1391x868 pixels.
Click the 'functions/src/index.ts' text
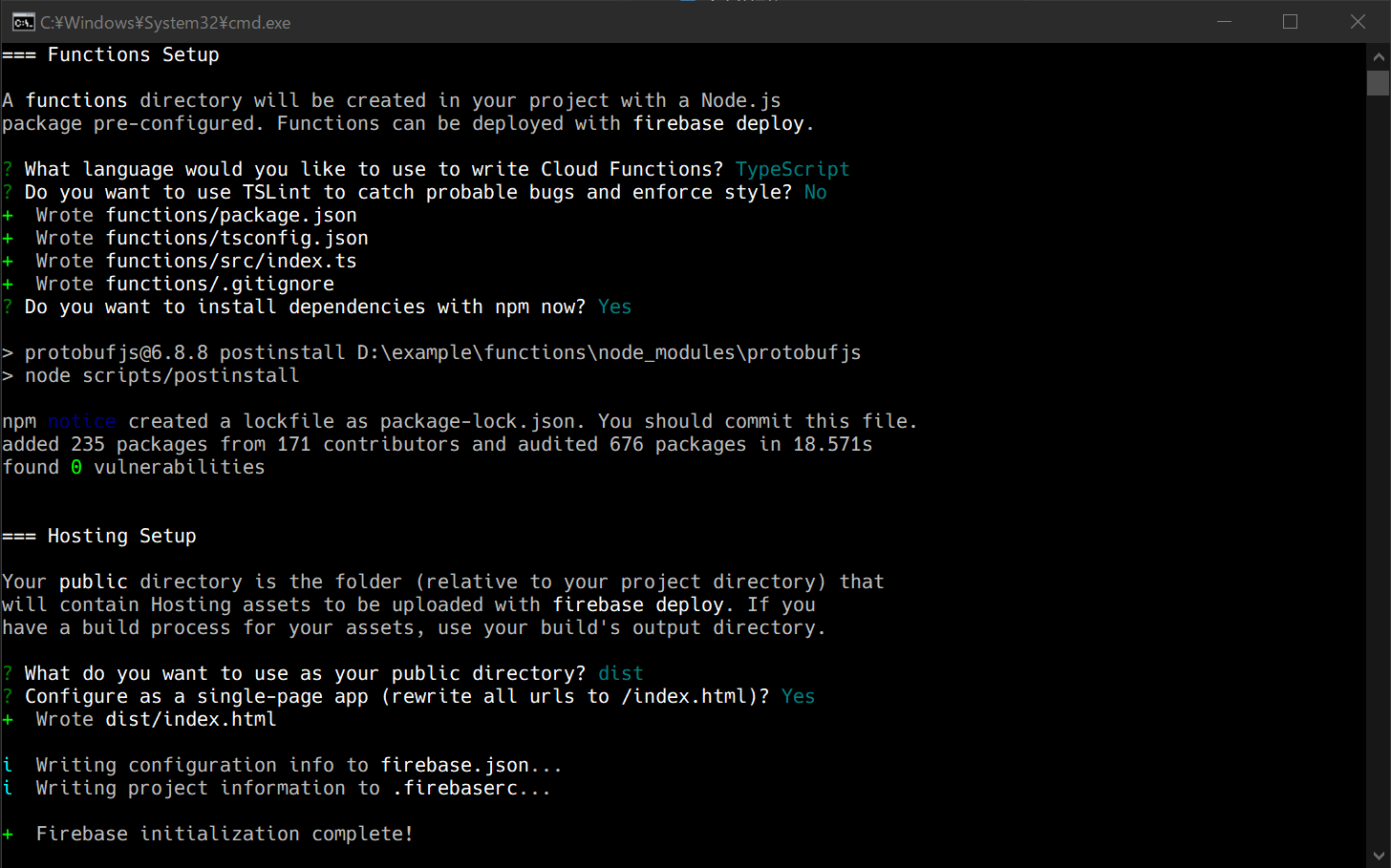(231, 261)
